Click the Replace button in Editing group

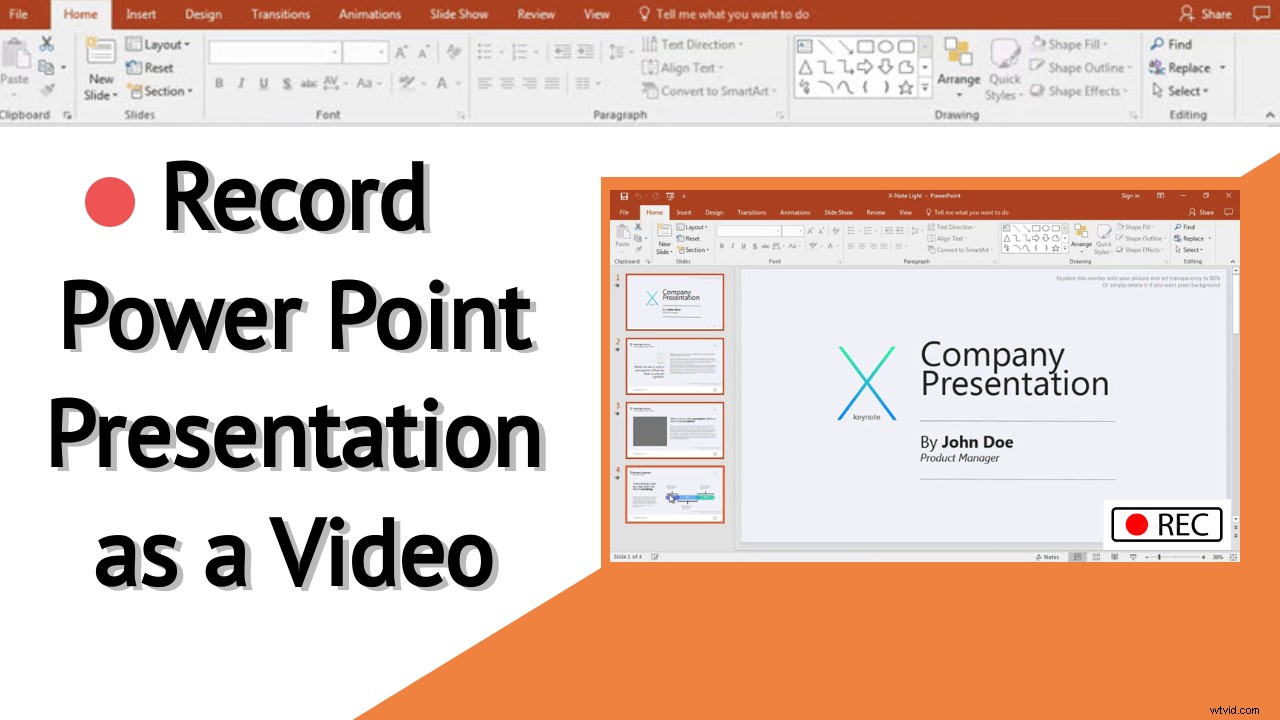click(1187, 68)
